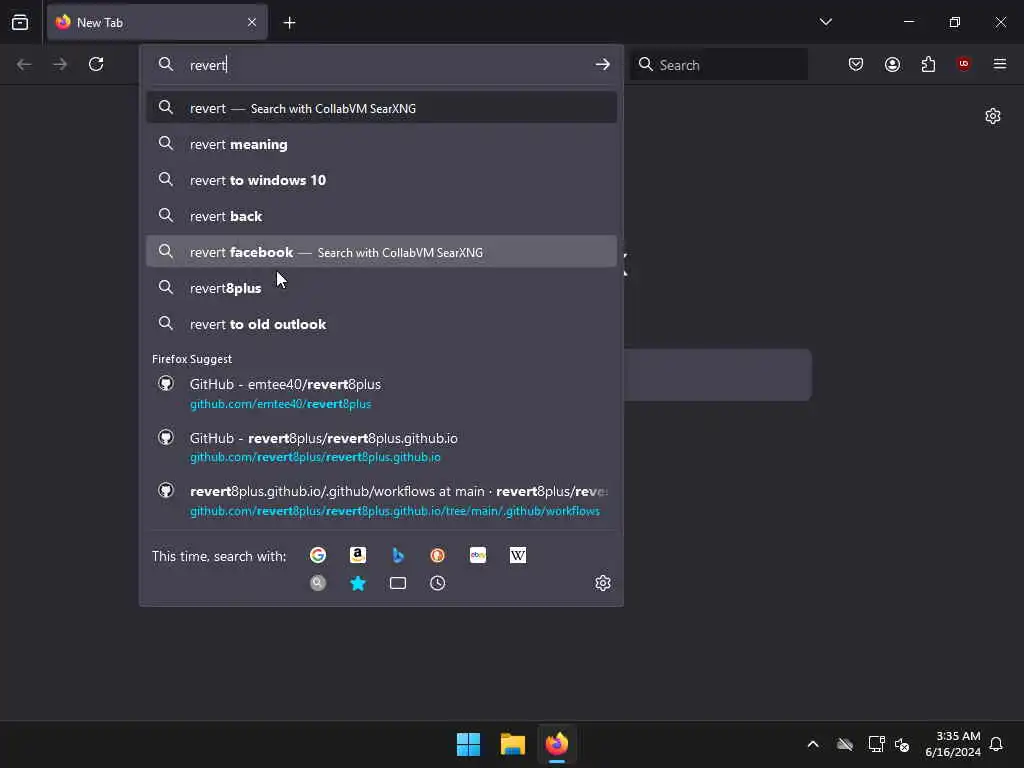Open the .github/workflows at main suggestion

click(381, 501)
